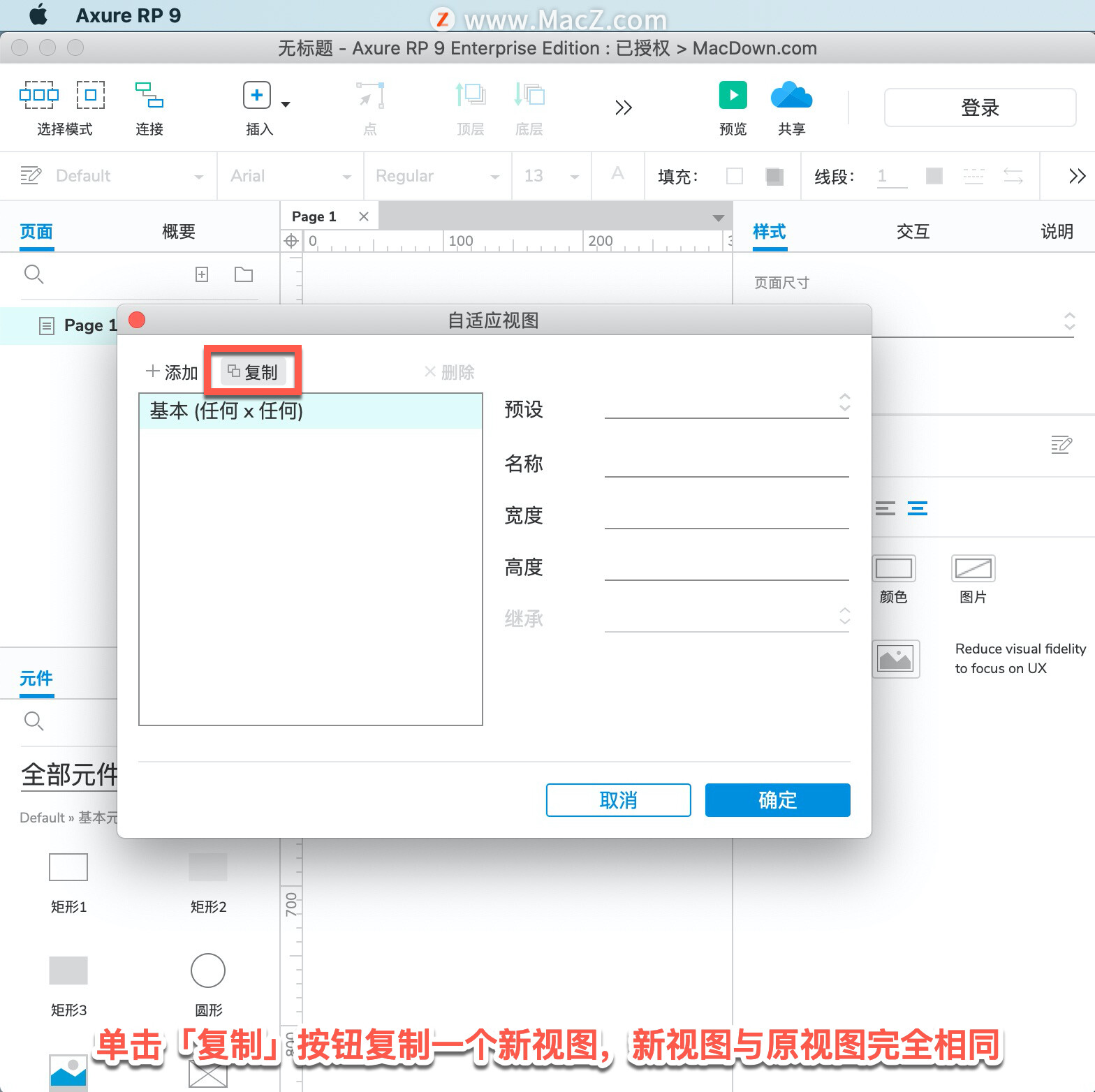Open the page style edit icon

pyautogui.click(x=1061, y=444)
